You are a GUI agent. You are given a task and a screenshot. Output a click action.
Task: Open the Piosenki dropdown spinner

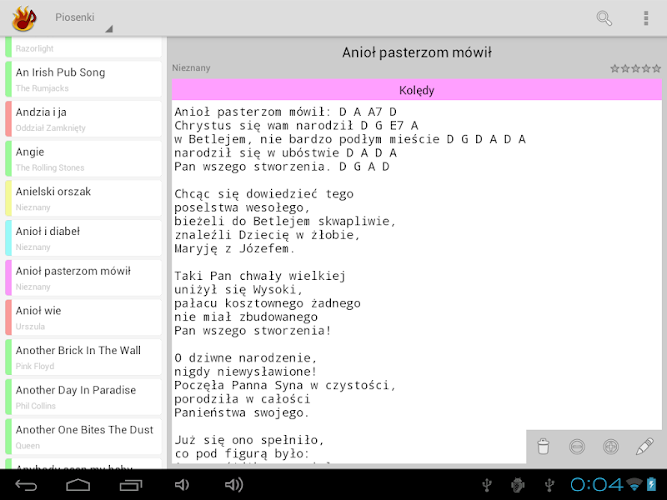(83, 18)
